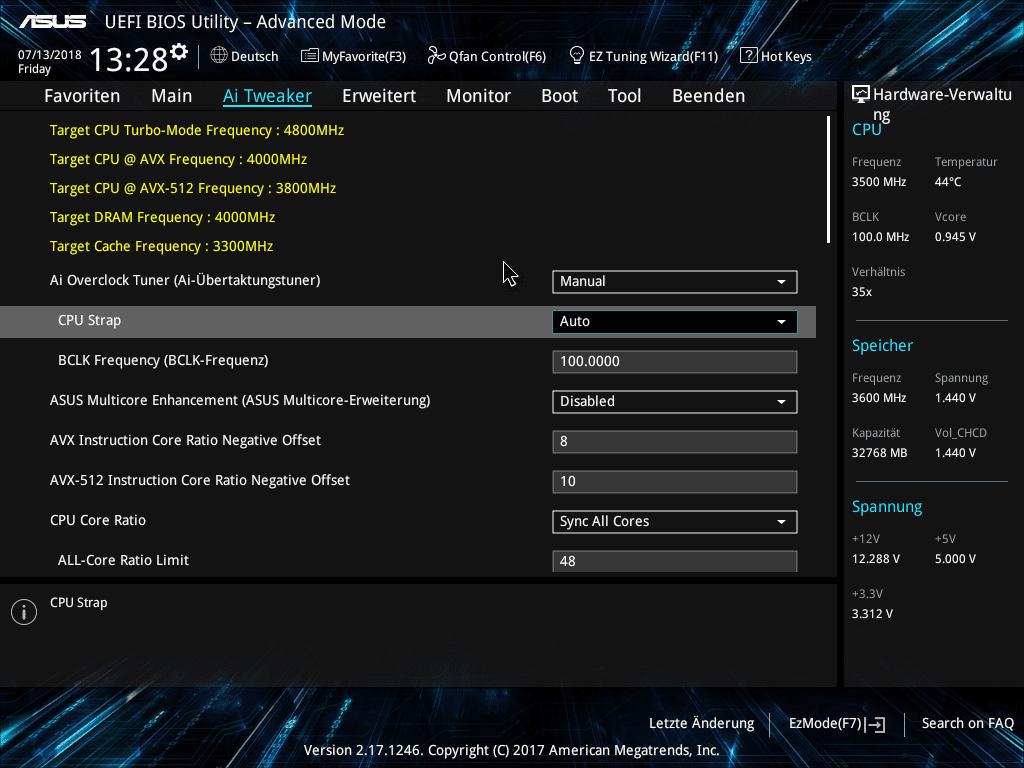Click the globe language icon
Viewport: 1024px width, 768px height.
219,56
